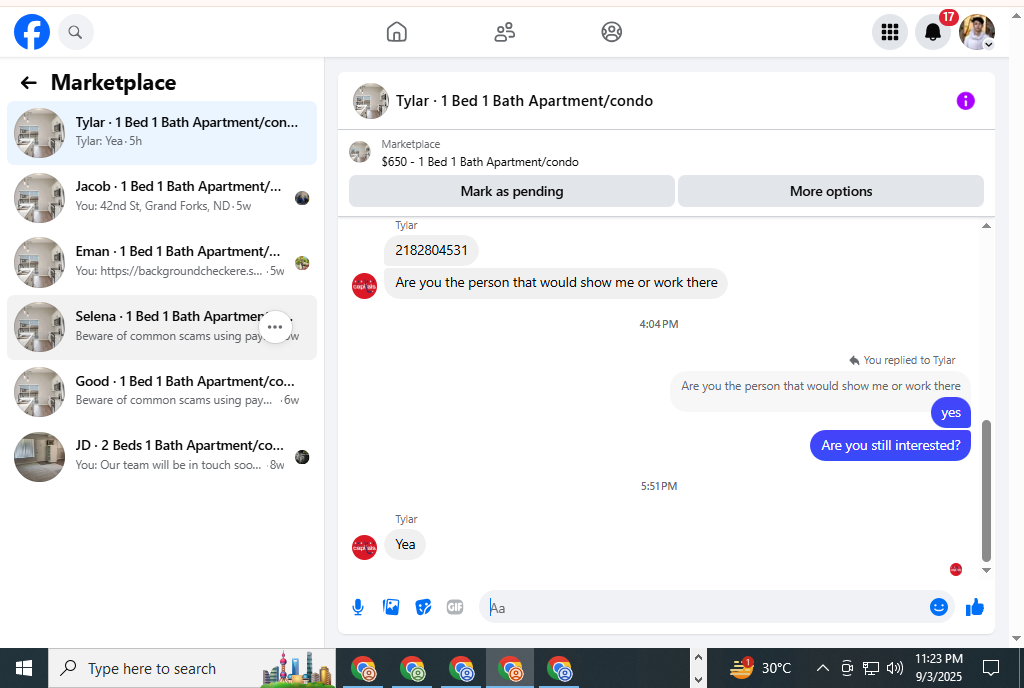Screen dimensions: 1024x688
Task: Open the purple conversation info icon
Action: (965, 101)
